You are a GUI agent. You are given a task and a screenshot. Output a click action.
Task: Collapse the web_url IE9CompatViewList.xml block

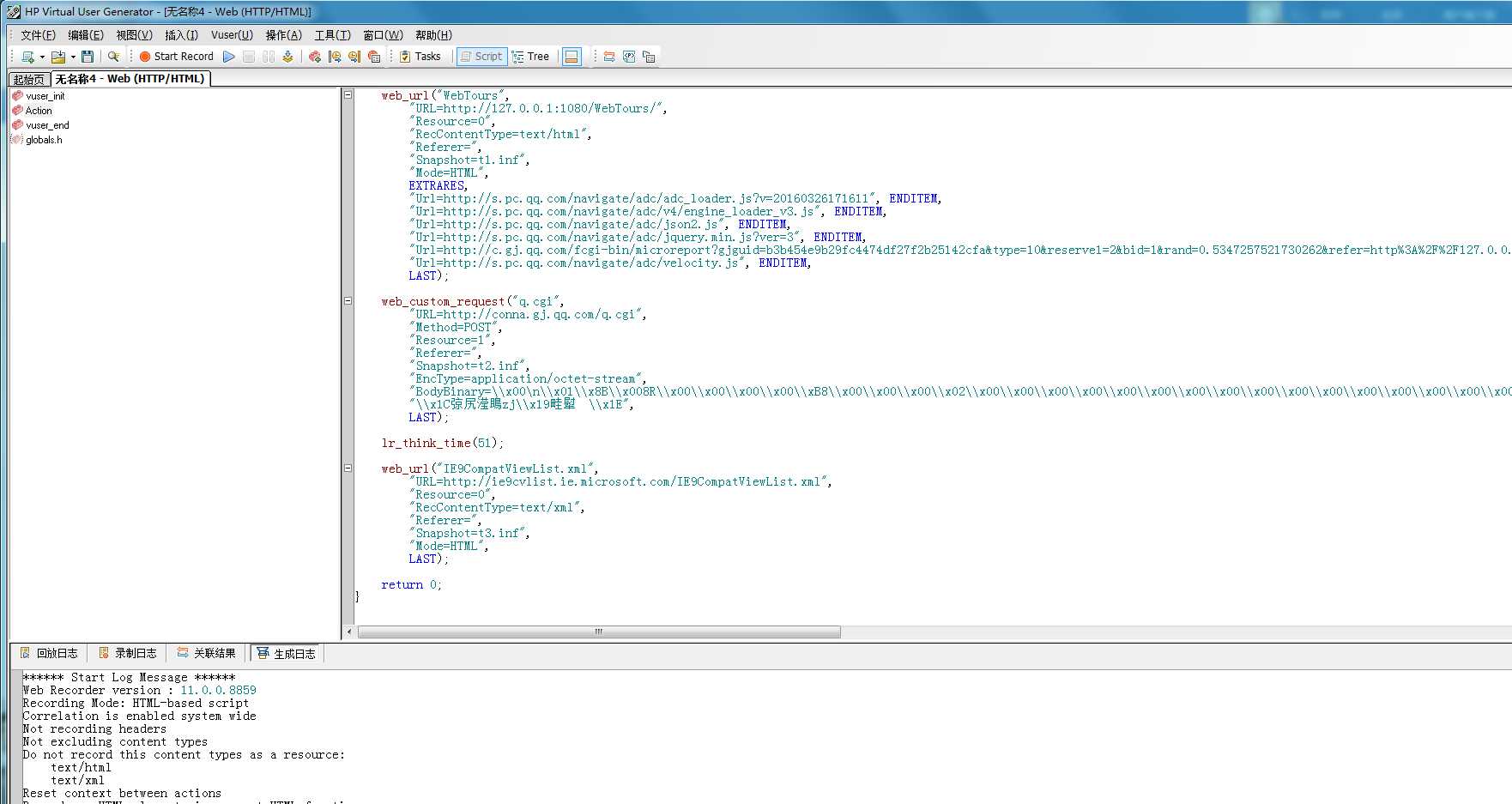[x=348, y=468]
